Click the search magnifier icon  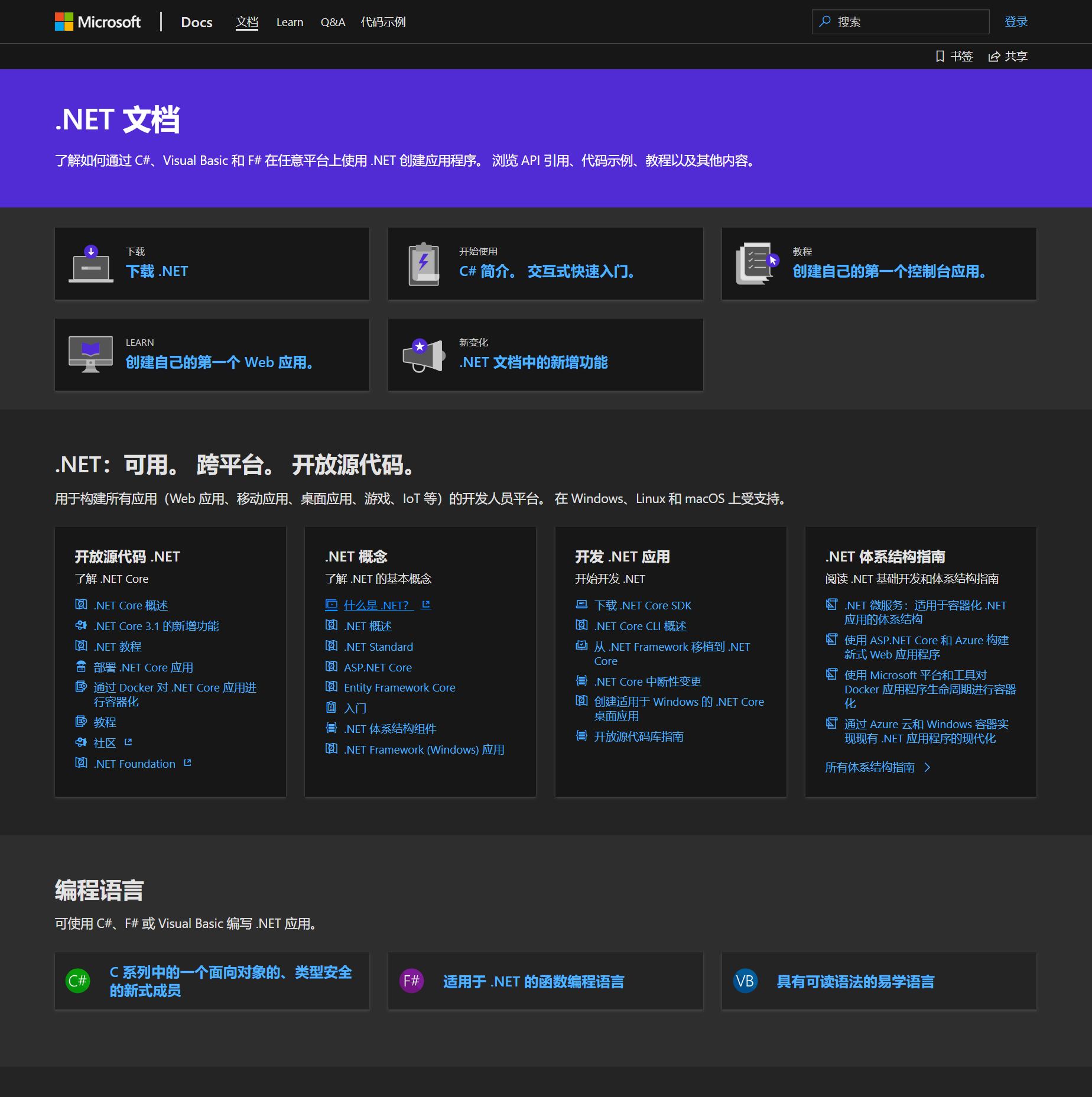click(x=825, y=21)
